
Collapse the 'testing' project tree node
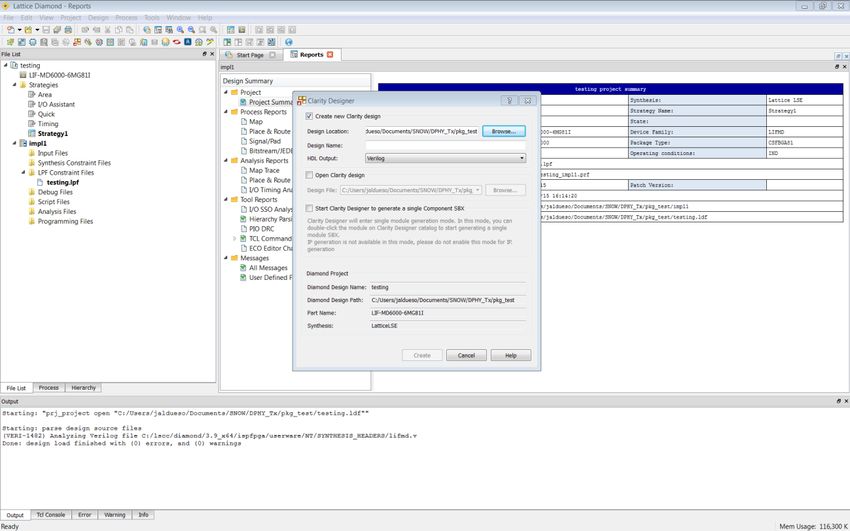pos(6,65)
